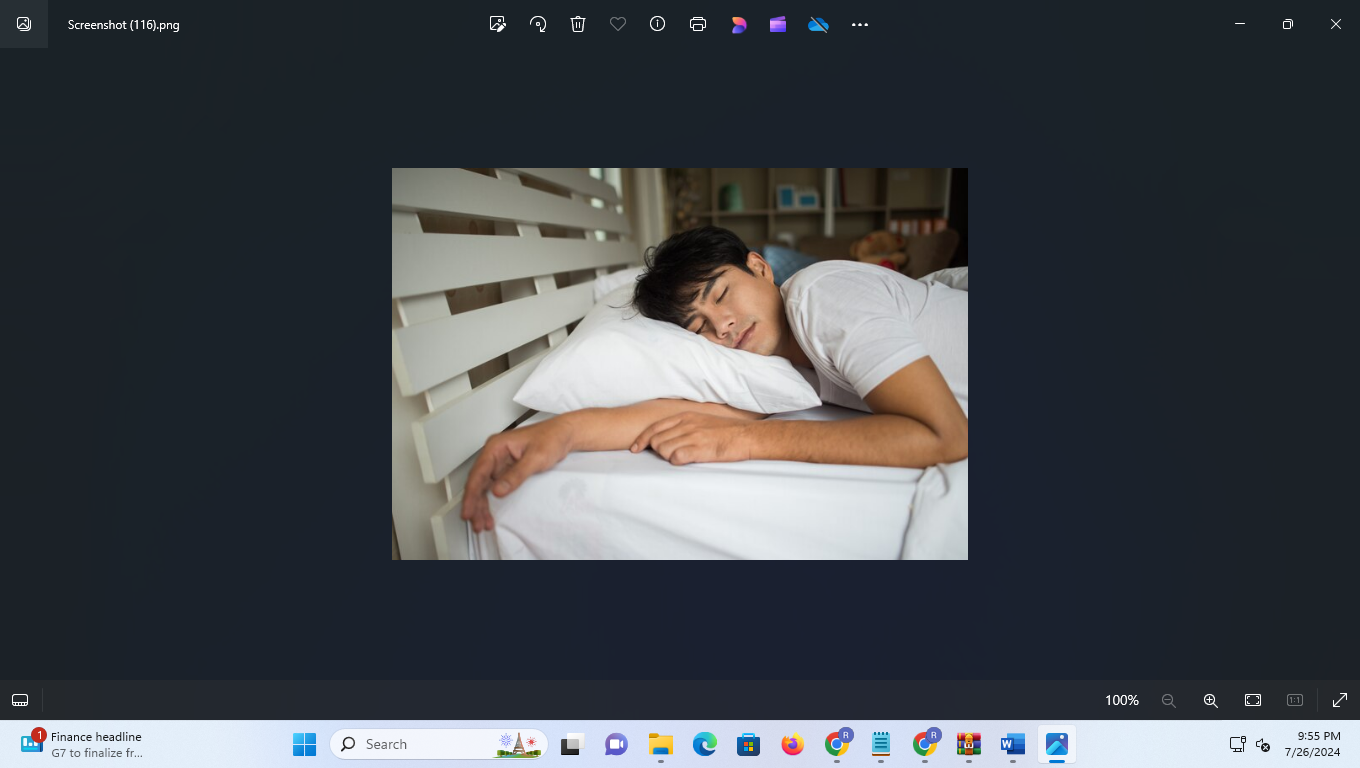The image size is (1360, 768).
Task: Open the Photos app gallery icon
Action: coord(24,24)
